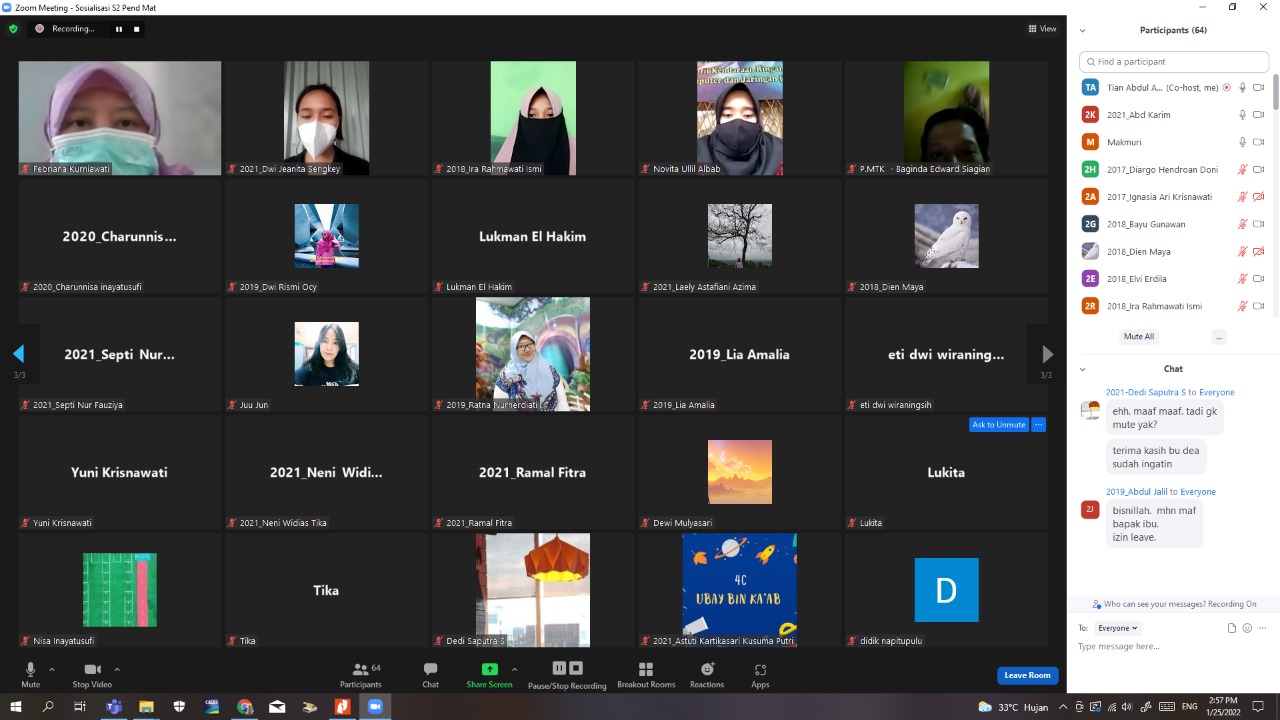
Task: Toggle video for Tian Abdul A. in participants
Action: (x=1259, y=87)
